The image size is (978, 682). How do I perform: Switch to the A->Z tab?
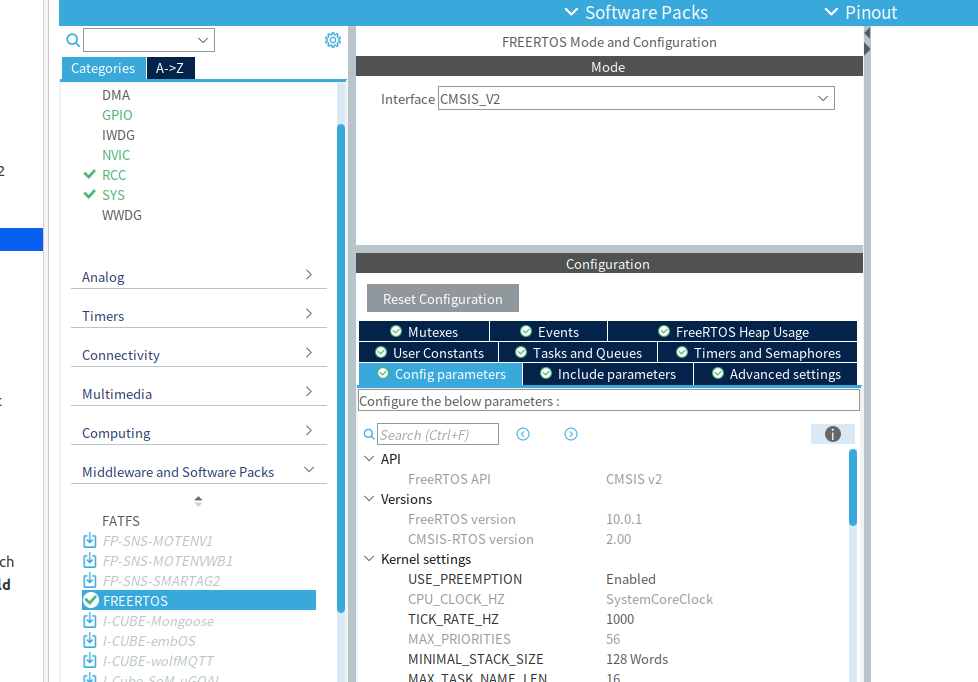click(x=170, y=68)
